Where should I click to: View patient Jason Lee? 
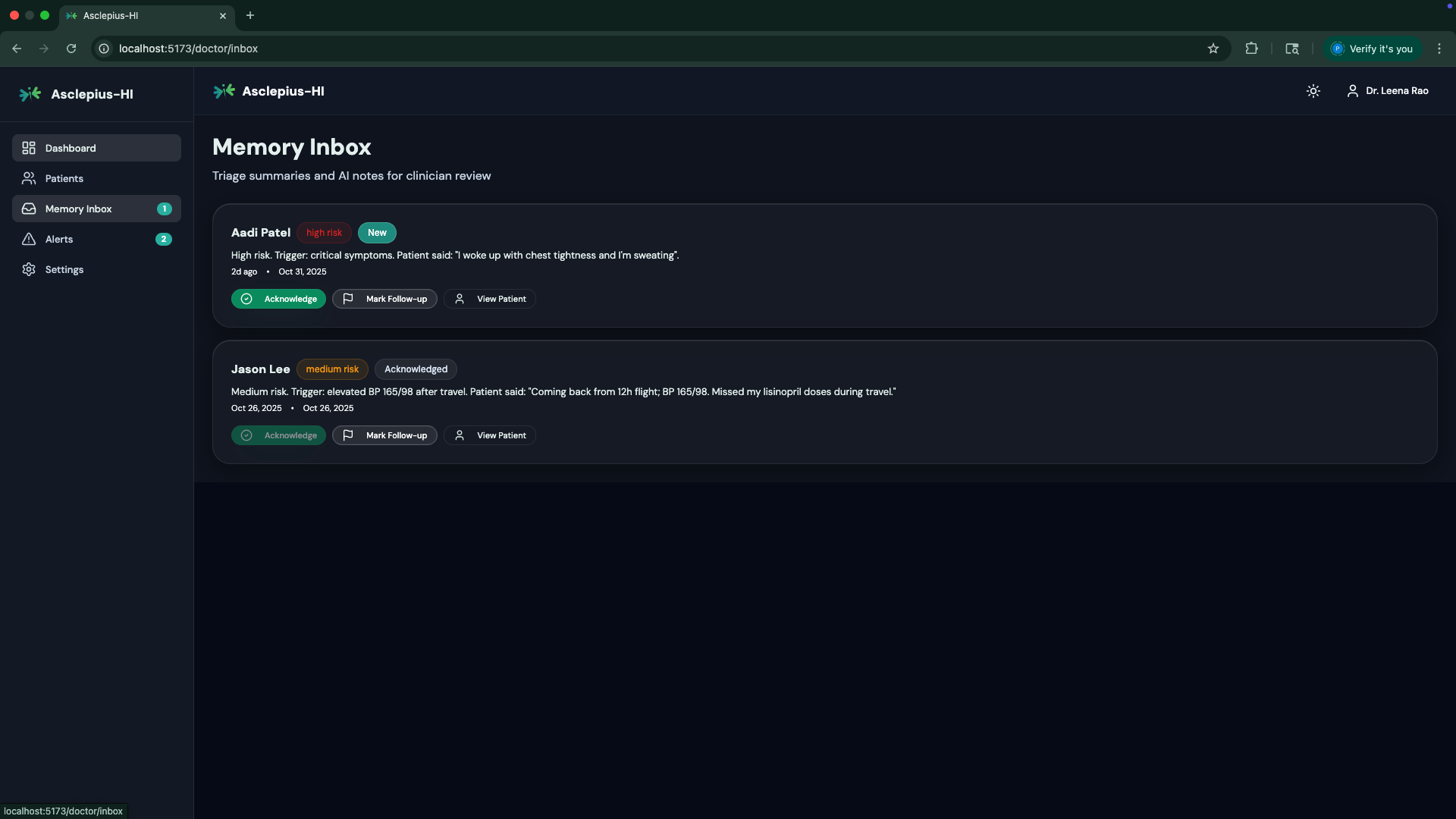point(490,435)
